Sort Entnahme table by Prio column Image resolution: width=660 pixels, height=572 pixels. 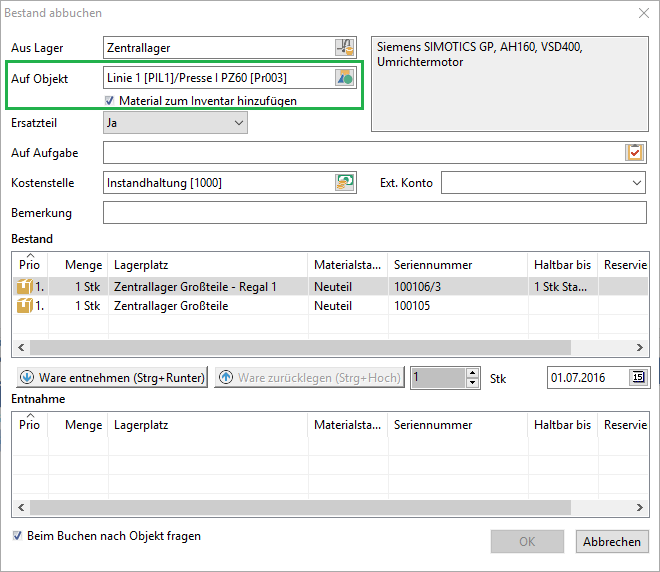pos(30,425)
